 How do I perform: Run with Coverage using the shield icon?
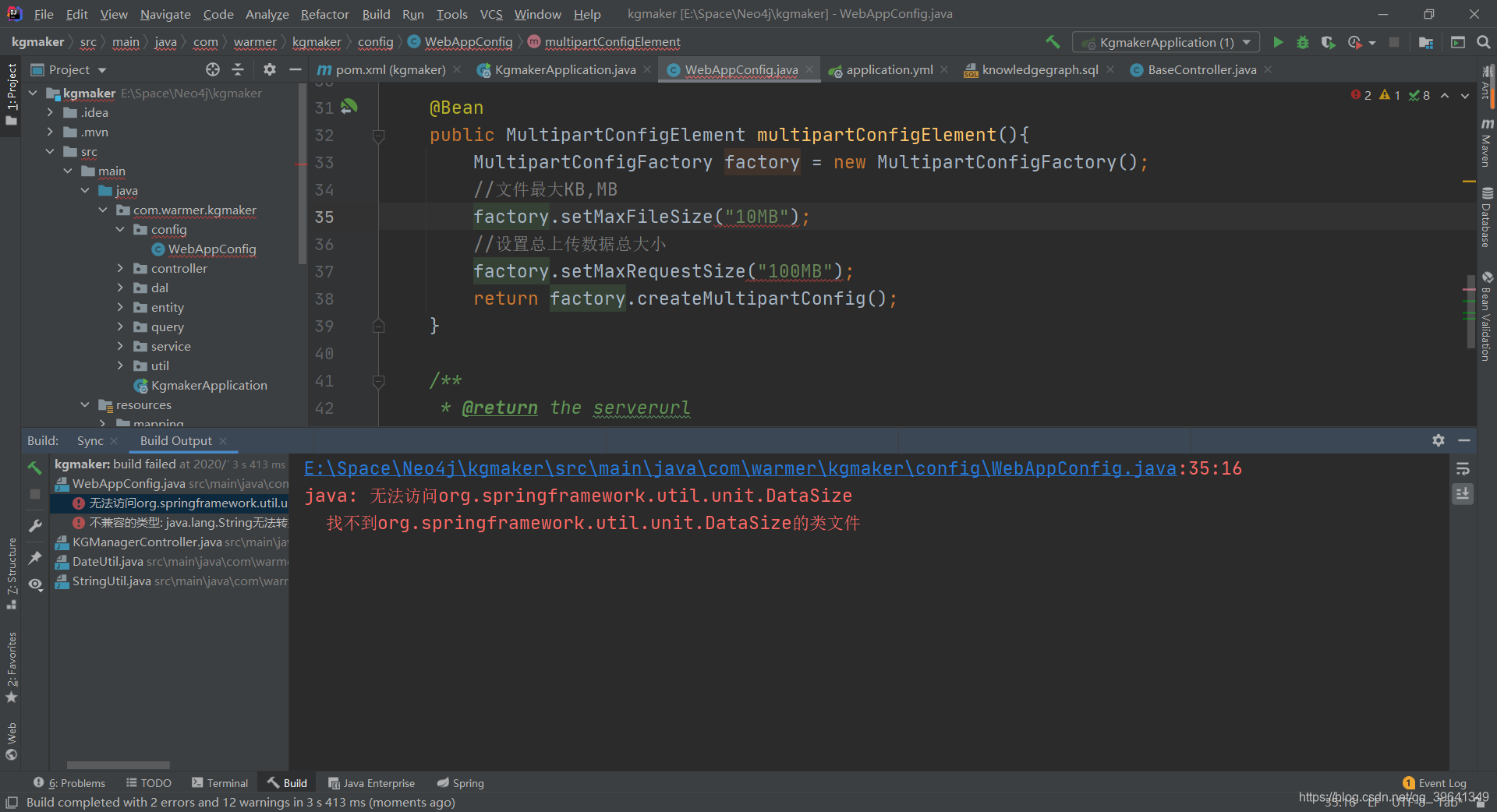click(x=1329, y=42)
